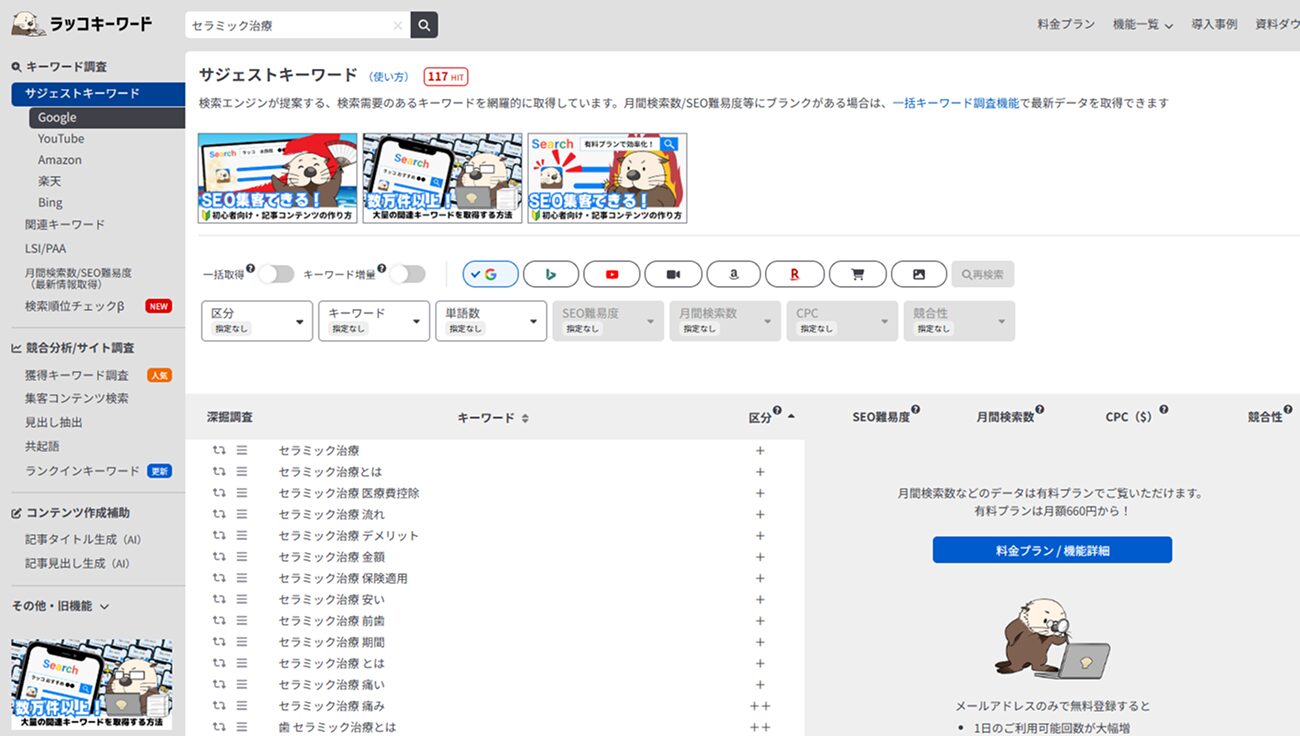Open the 区分 filter dropdown

tap(257, 321)
